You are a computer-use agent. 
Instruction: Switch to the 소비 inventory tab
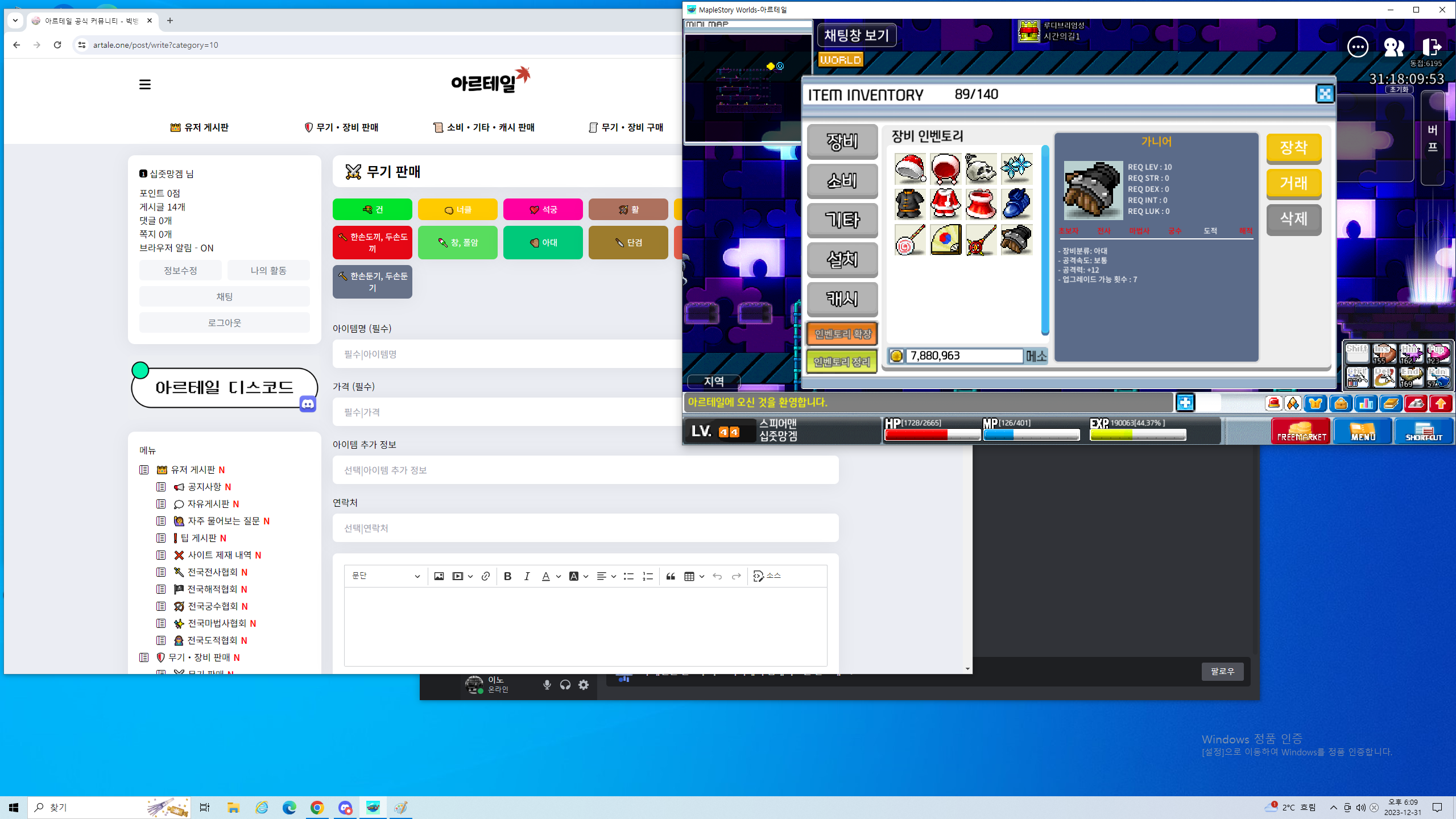tap(842, 180)
